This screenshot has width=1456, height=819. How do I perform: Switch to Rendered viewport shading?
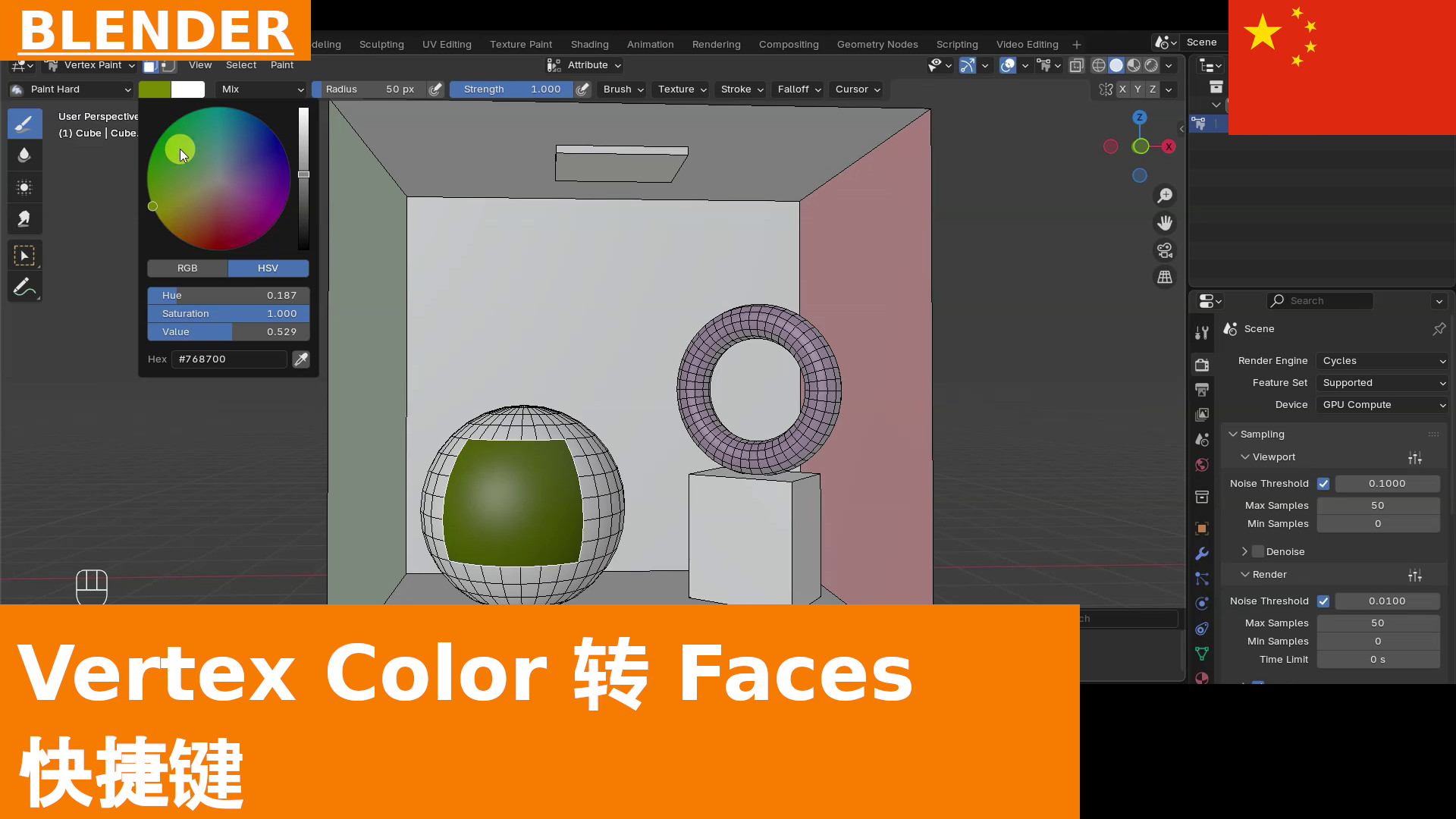(x=1150, y=66)
